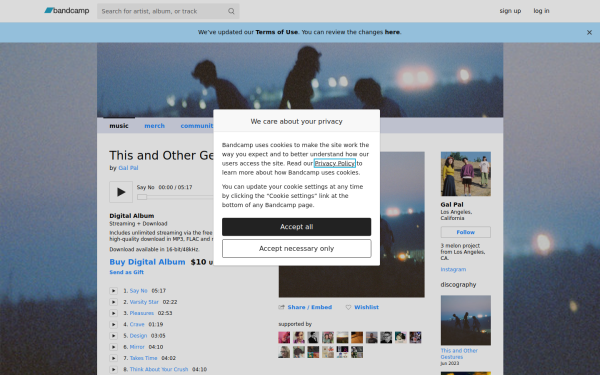Image resolution: width=600 pixels, height=375 pixels.
Task: Dismiss the Terms of Use banner
Action: (x=589, y=33)
